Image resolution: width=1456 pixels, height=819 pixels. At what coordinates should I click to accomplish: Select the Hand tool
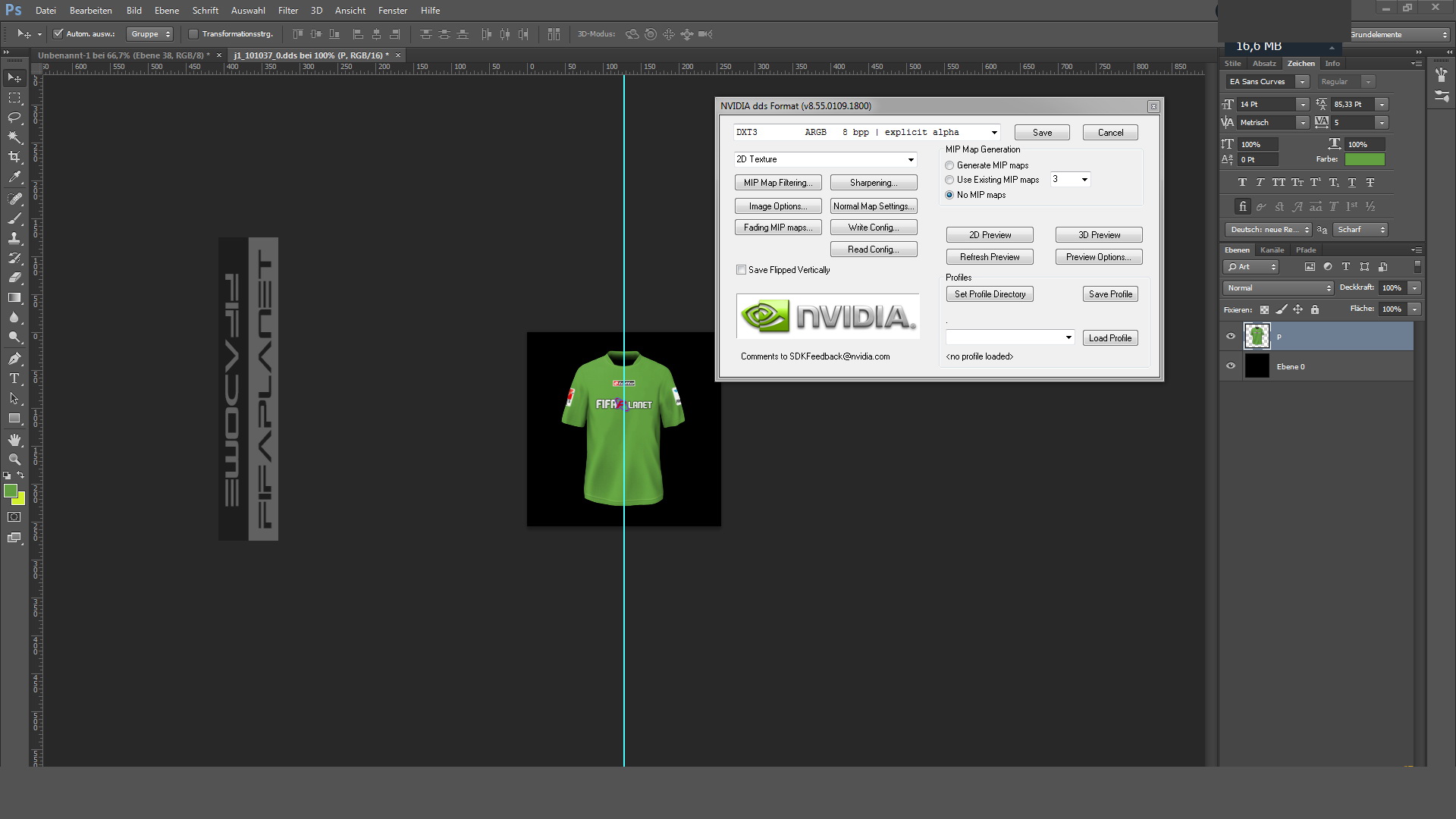point(14,440)
